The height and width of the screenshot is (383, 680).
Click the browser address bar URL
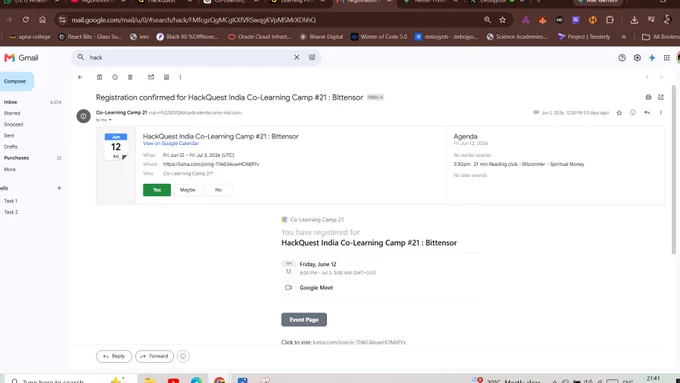(x=193, y=20)
